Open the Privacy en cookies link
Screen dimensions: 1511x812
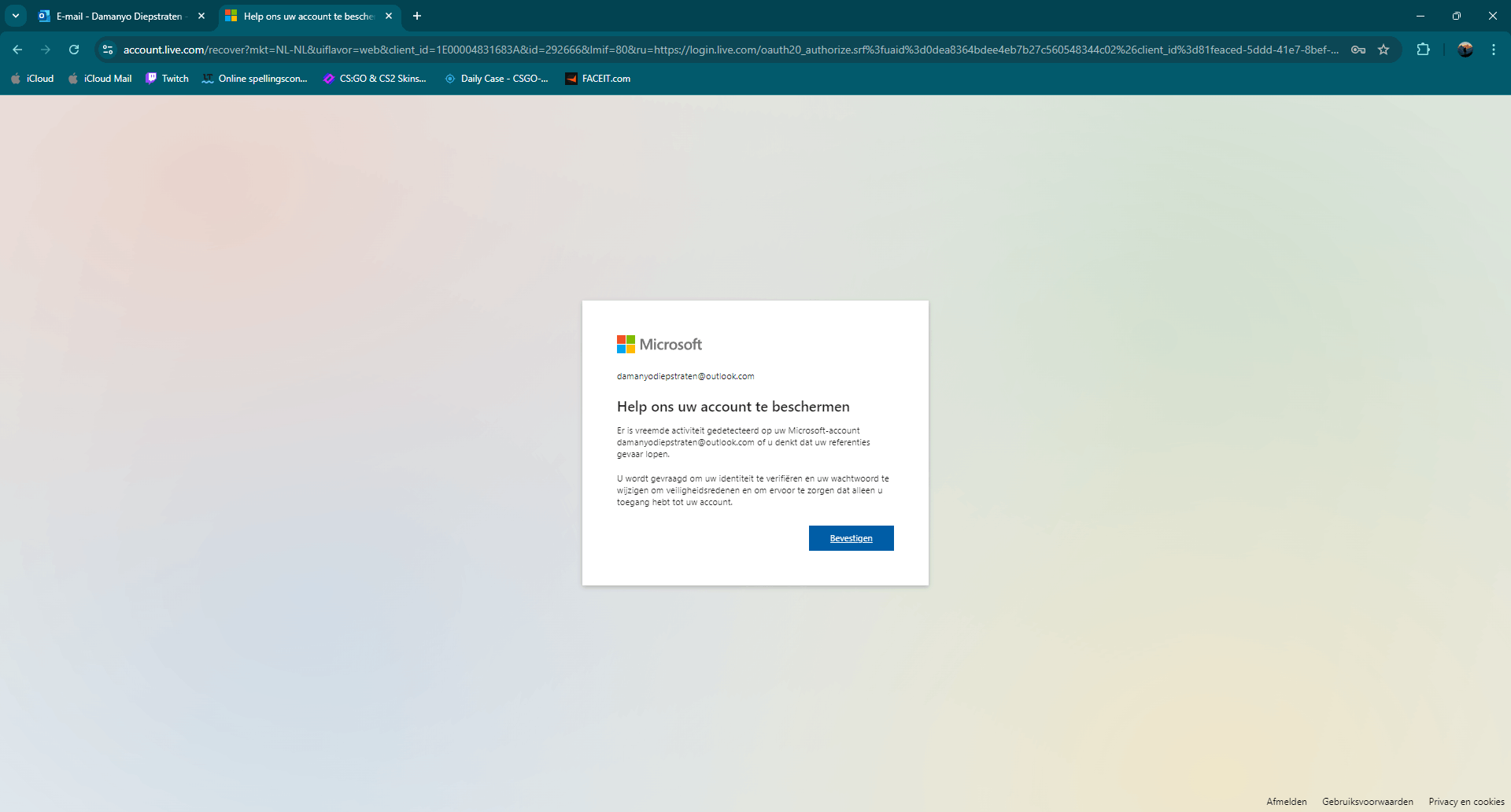(1466, 802)
